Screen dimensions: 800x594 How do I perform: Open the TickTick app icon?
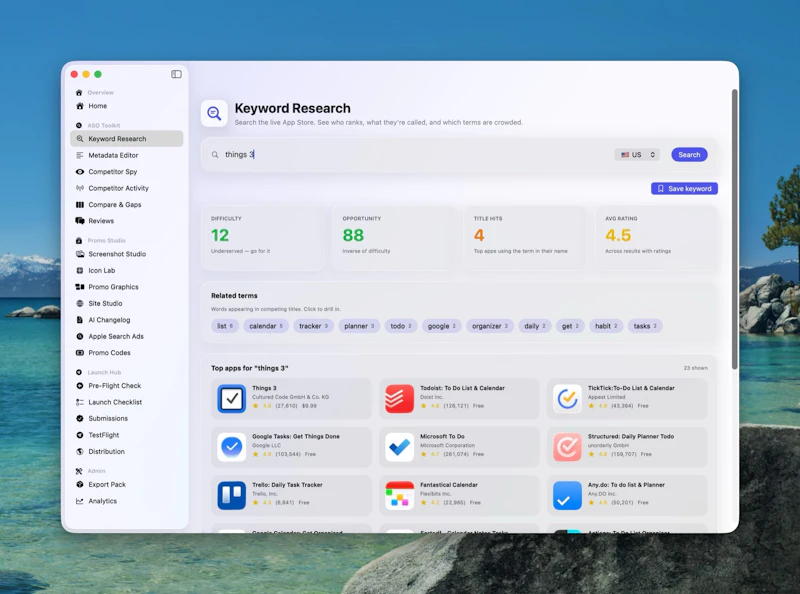567,399
